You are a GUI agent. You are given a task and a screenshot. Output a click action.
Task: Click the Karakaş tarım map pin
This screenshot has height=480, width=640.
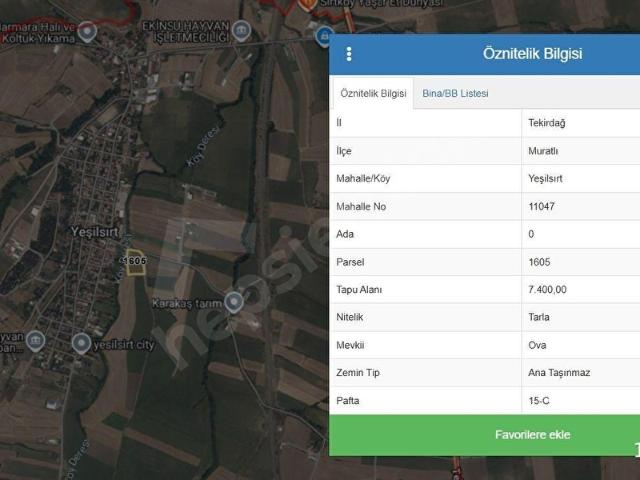pyautogui.click(x=234, y=302)
